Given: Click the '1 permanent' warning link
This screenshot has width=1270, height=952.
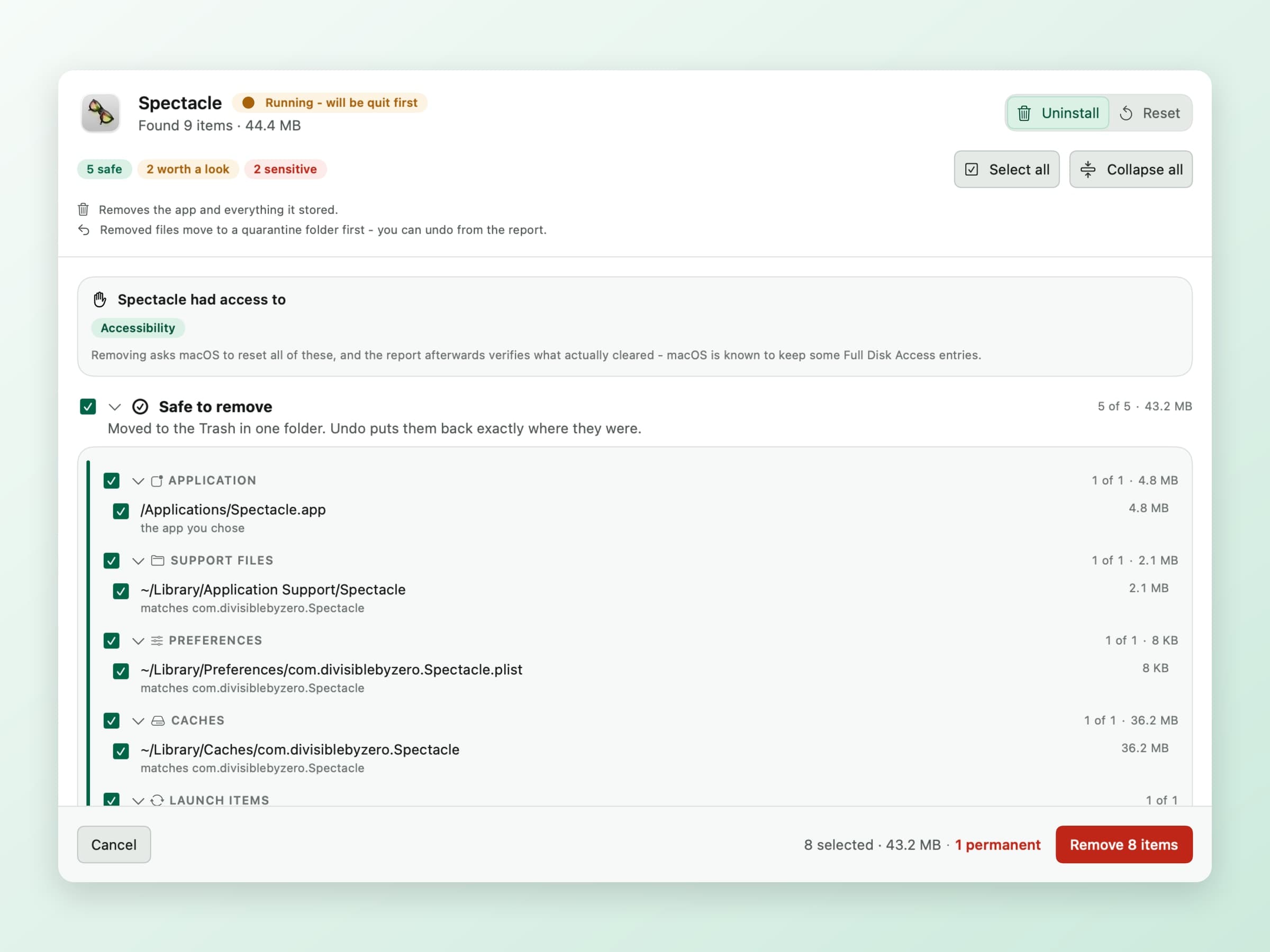Looking at the screenshot, I should click(997, 845).
